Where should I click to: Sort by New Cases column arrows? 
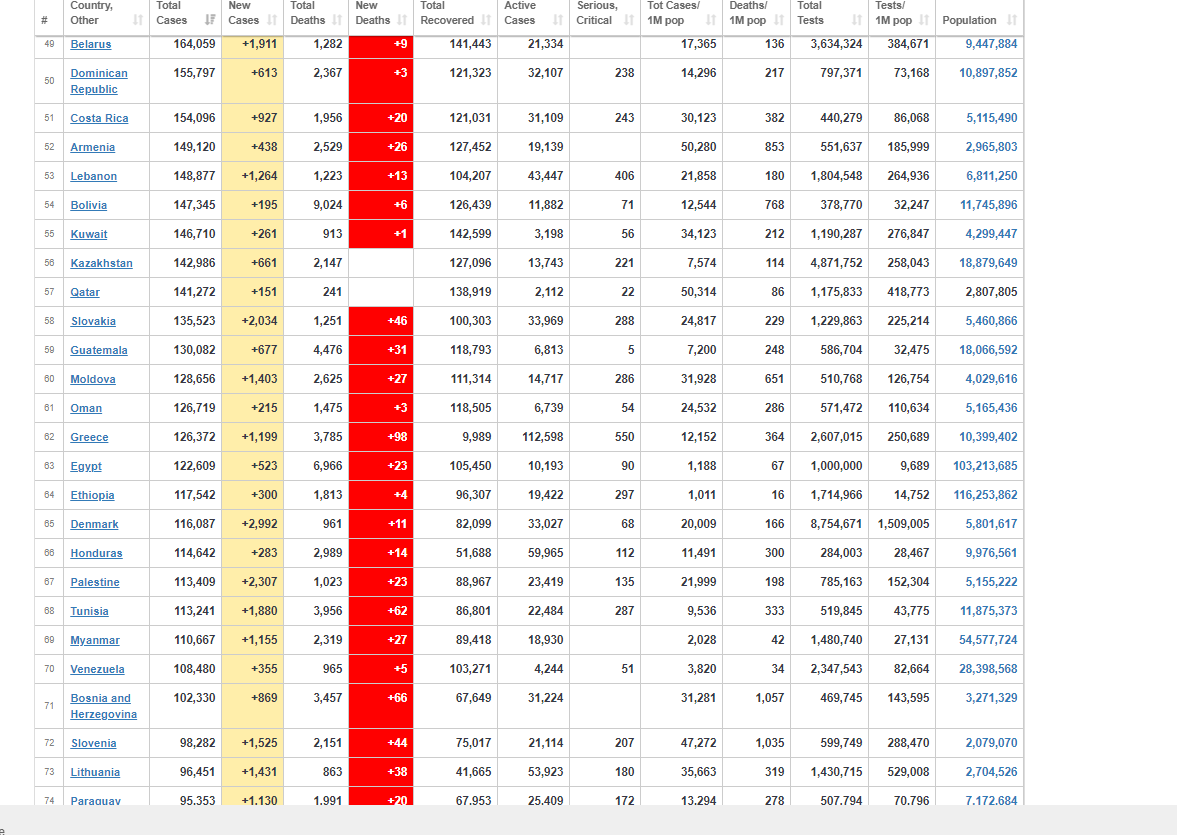(272, 20)
